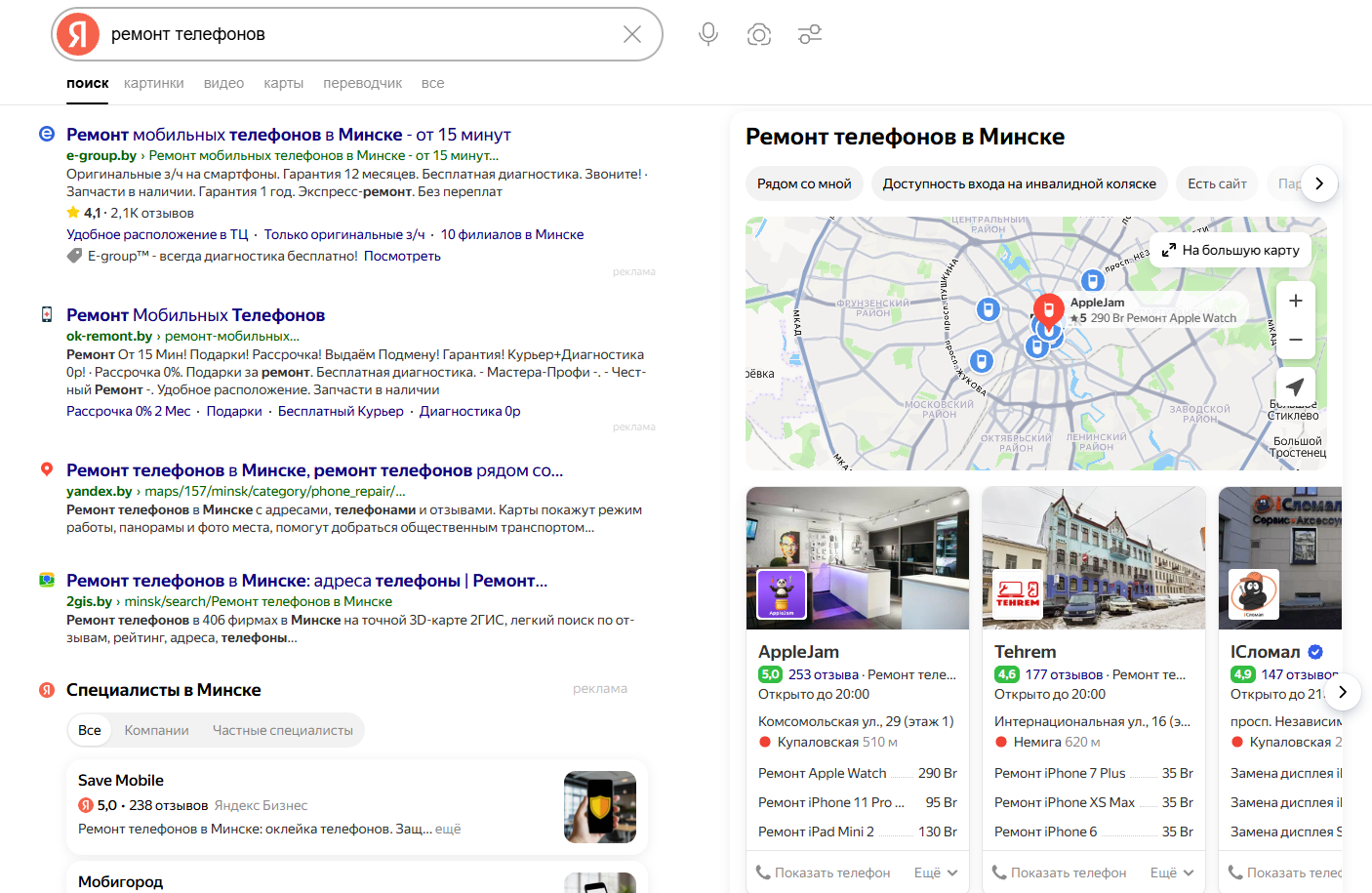Open the Подарки sitelink
The width and height of the screenshot is (1372, 893).
234,411
